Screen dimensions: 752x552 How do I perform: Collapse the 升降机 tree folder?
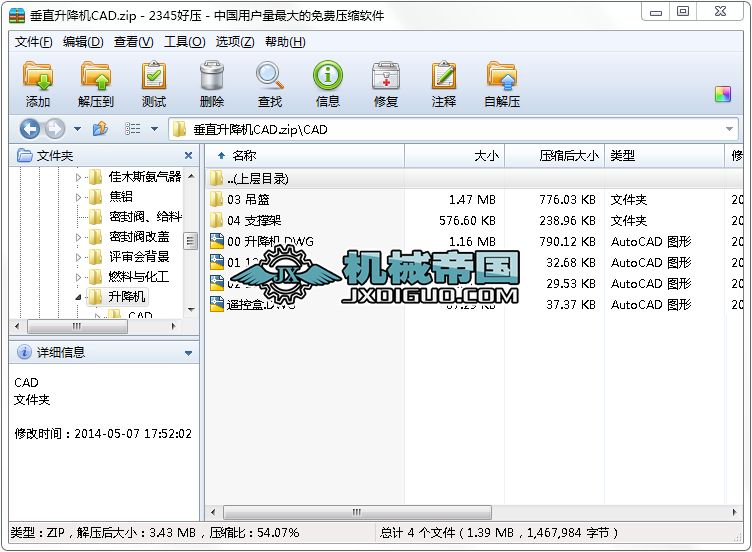(78, 297)
